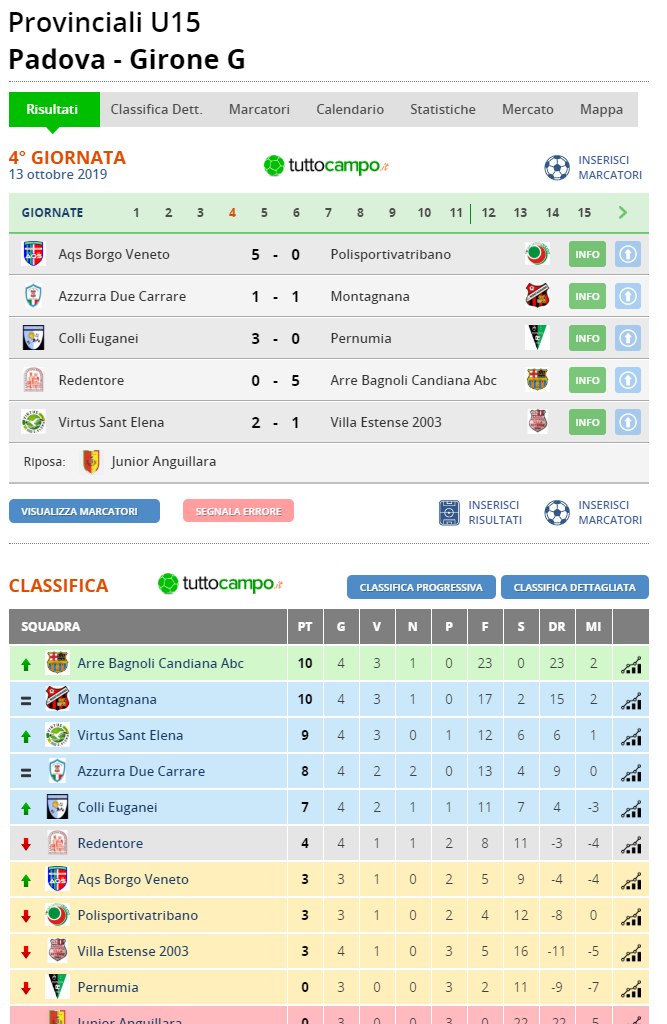667x1024 pixels.
Task: Click Polisportivatribano team crest in results
Action: 537,254
